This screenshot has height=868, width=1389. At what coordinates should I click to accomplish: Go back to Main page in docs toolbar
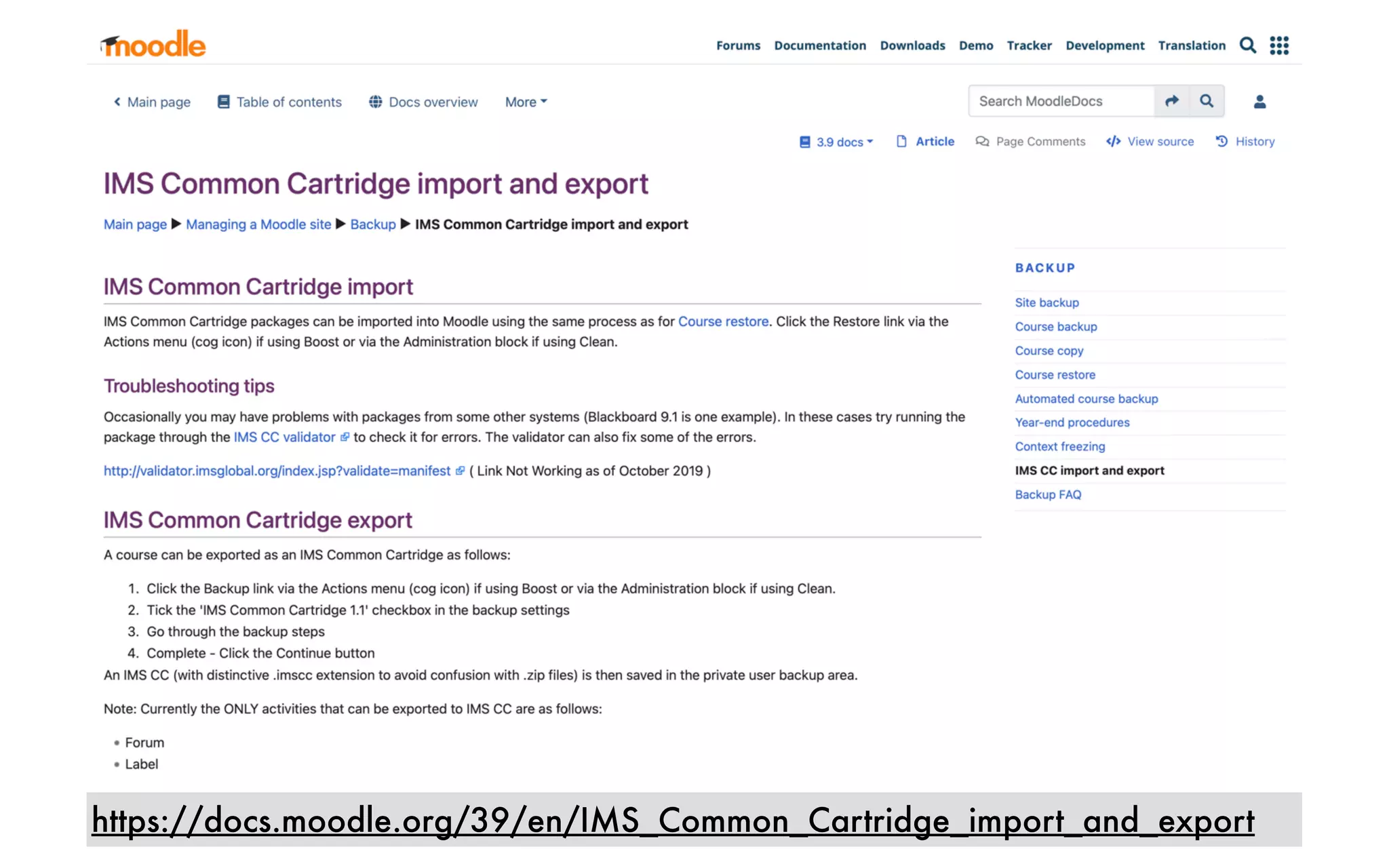point(152,102)
